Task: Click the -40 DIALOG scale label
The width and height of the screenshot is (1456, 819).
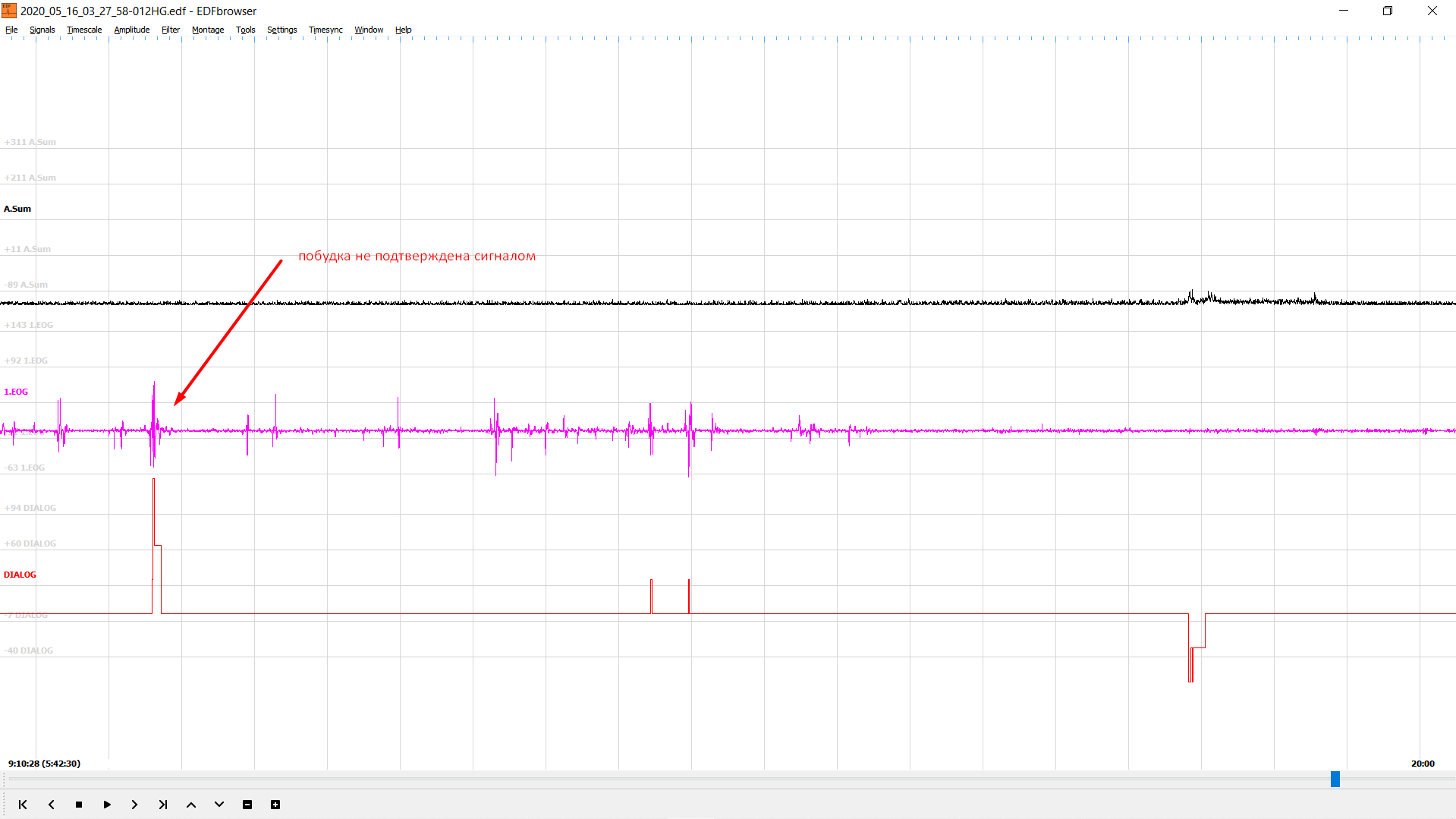Action: pos(29,650)
